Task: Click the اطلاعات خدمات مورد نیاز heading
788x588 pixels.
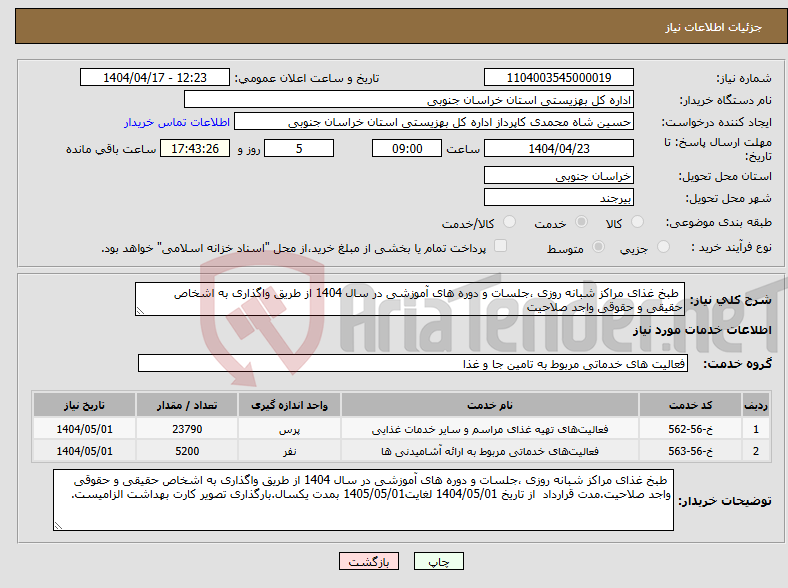Action: [702, 330]
